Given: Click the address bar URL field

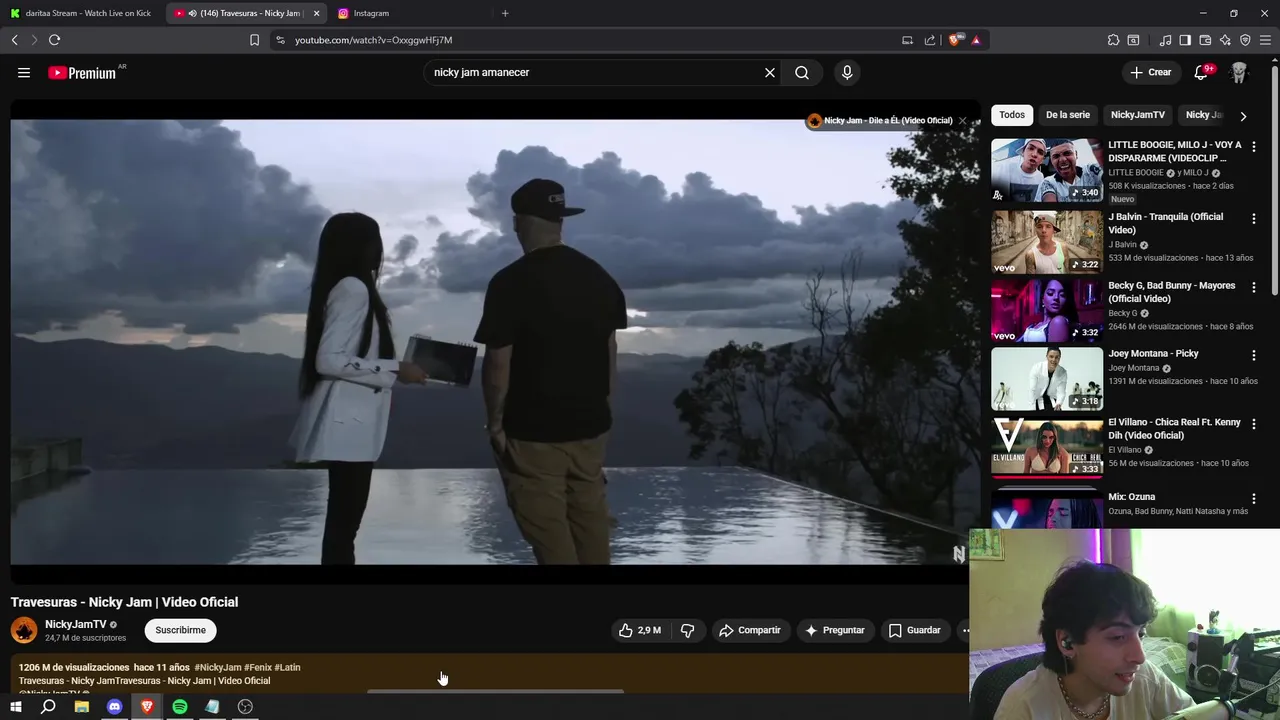Looking at the screenshot, I should (x=590, y=40).
